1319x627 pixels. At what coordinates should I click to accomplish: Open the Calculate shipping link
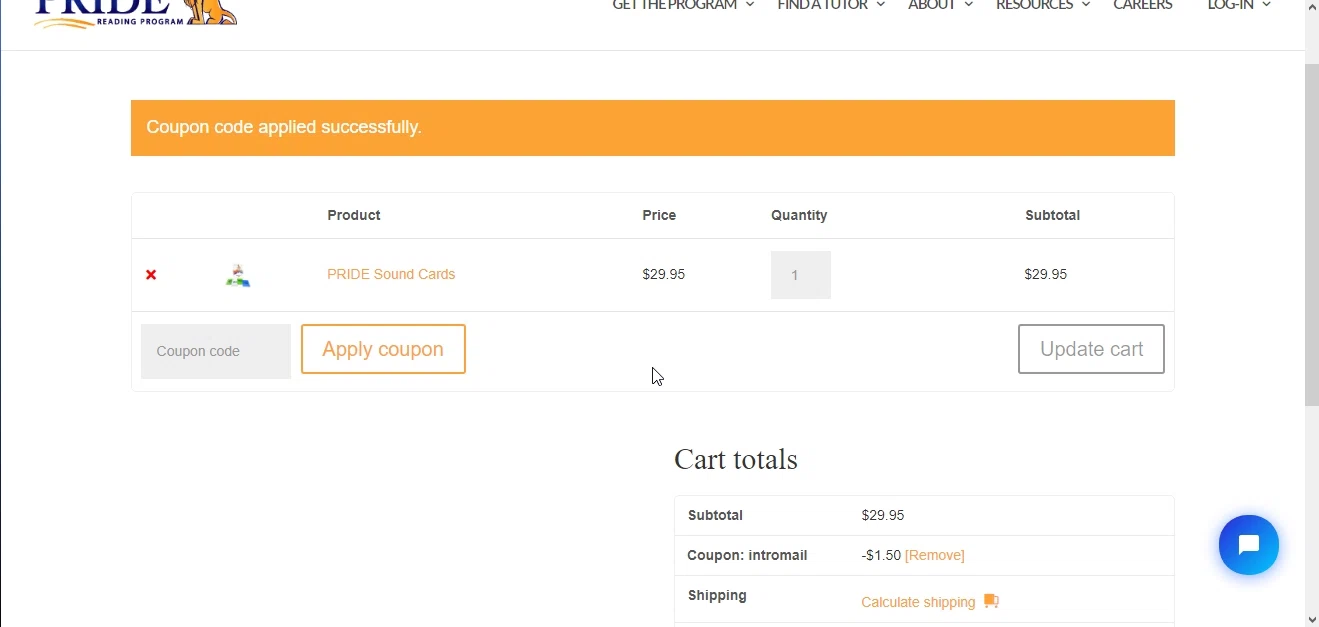tap(918, 602)
